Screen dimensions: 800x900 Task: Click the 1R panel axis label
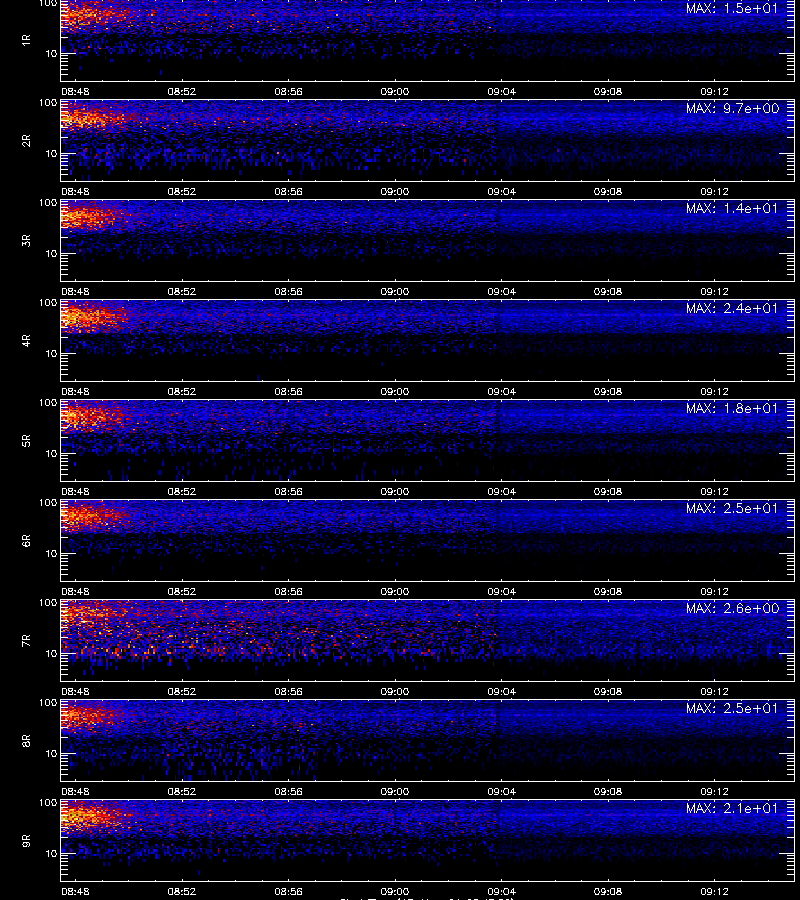26,41
